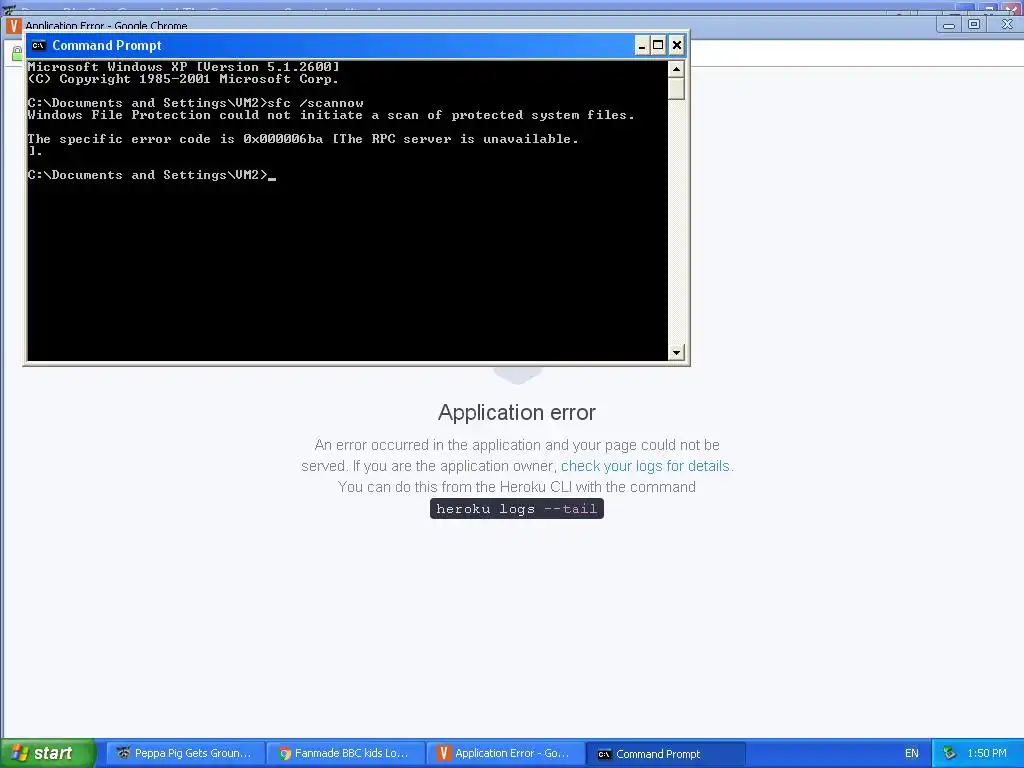
Task: Click the Chrome icon on Fanmade BBC taskbar item
Action: [285, 753]
